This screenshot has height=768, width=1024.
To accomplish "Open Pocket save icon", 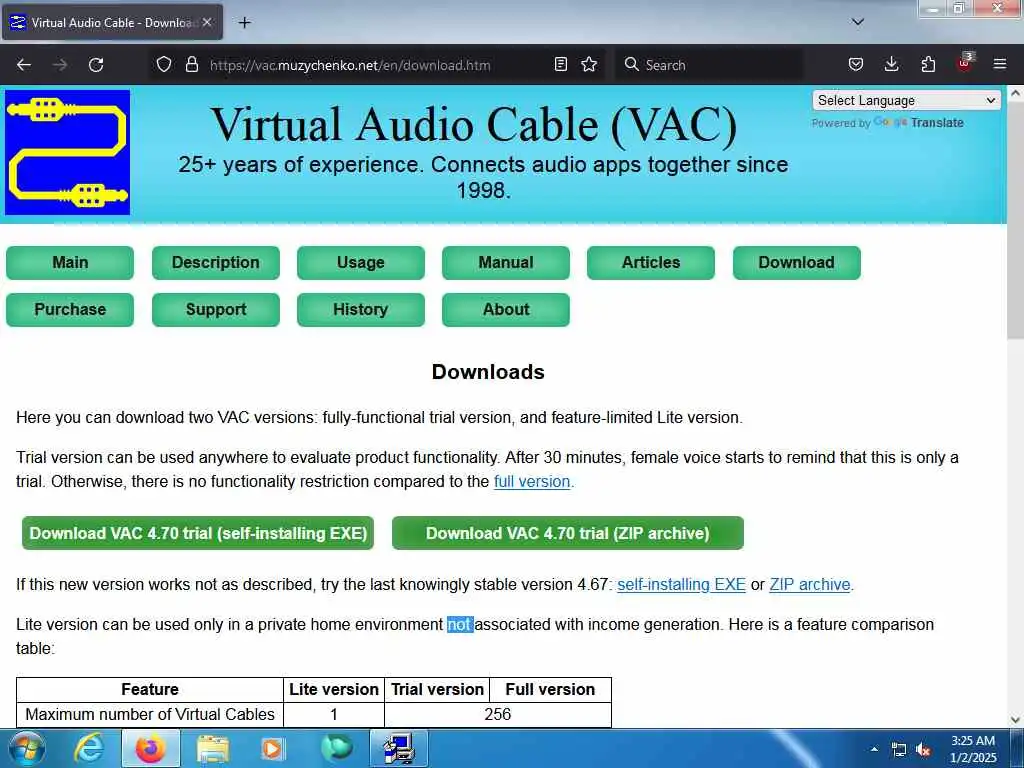I will [x=856, y=65].
